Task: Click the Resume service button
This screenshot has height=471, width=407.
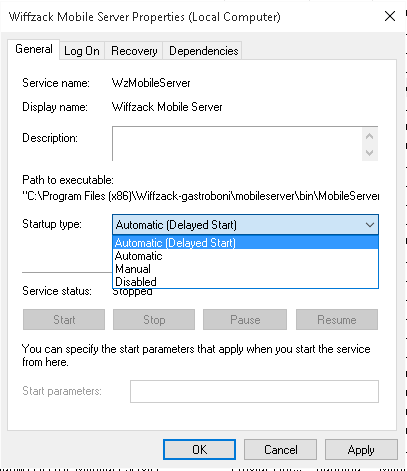Action: pyautogui.click(x=337, y=320)
